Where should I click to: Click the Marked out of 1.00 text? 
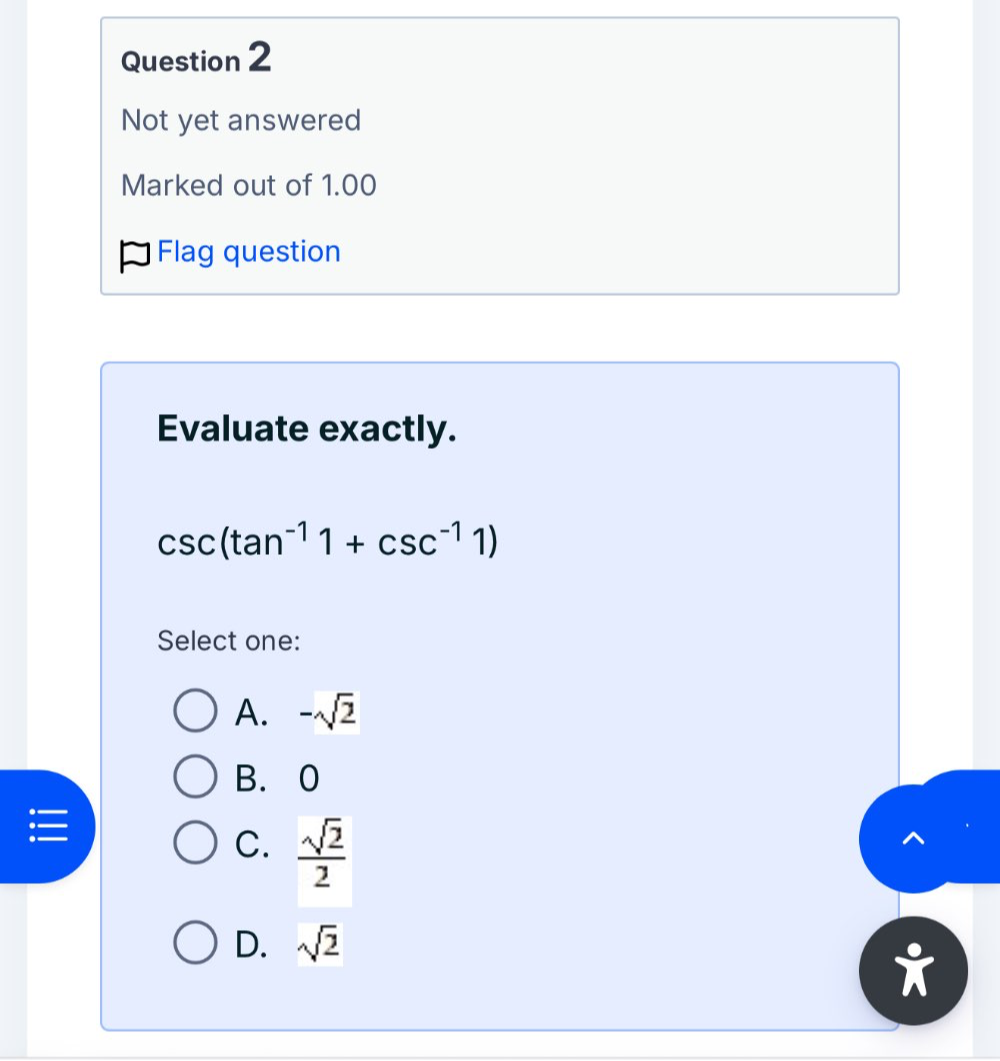click(248, 185)
